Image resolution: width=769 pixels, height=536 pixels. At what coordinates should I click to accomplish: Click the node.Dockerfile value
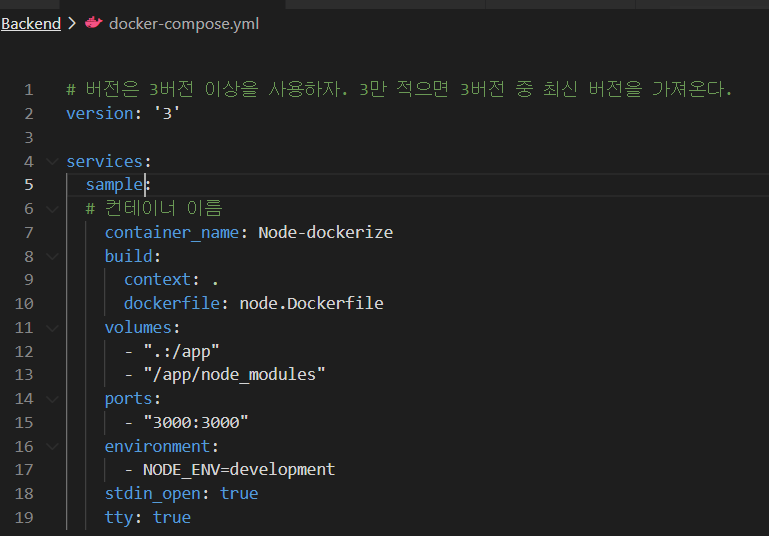311,303
